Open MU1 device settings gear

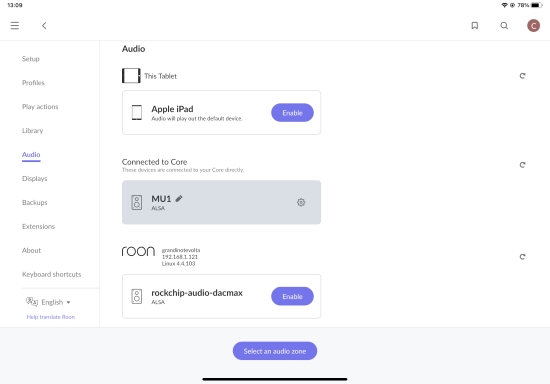coord(301,202)
